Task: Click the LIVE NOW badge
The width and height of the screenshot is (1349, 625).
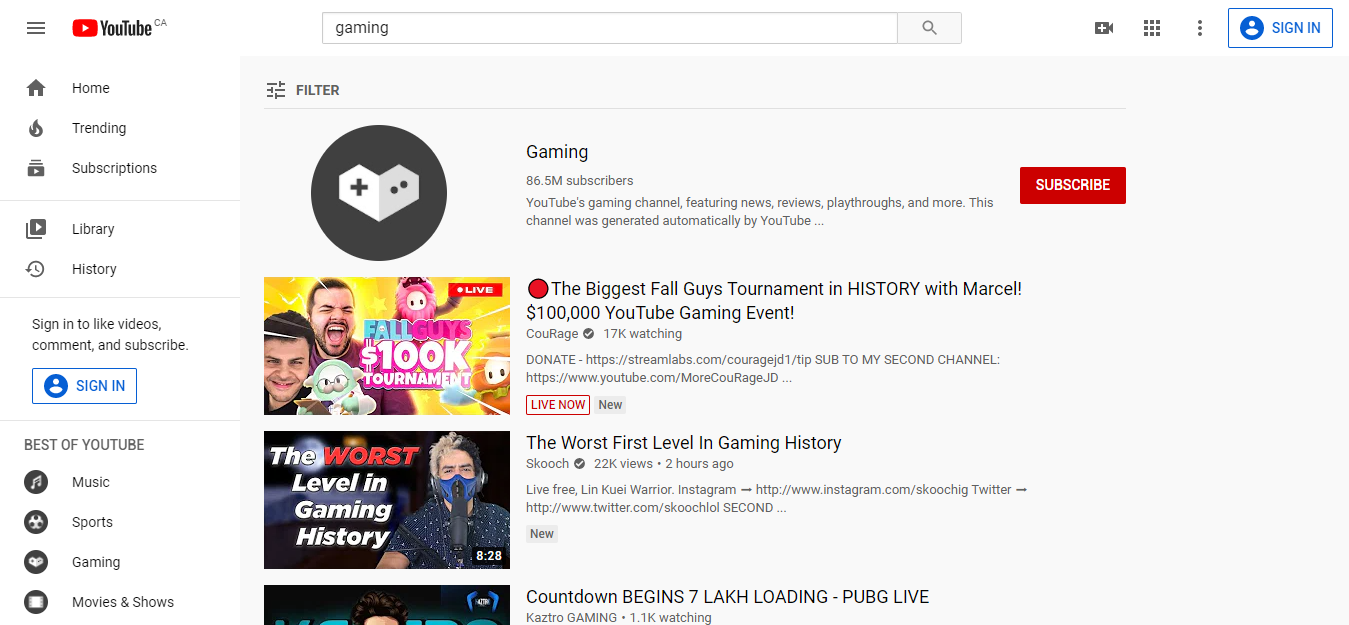Action: pos(558,405)
